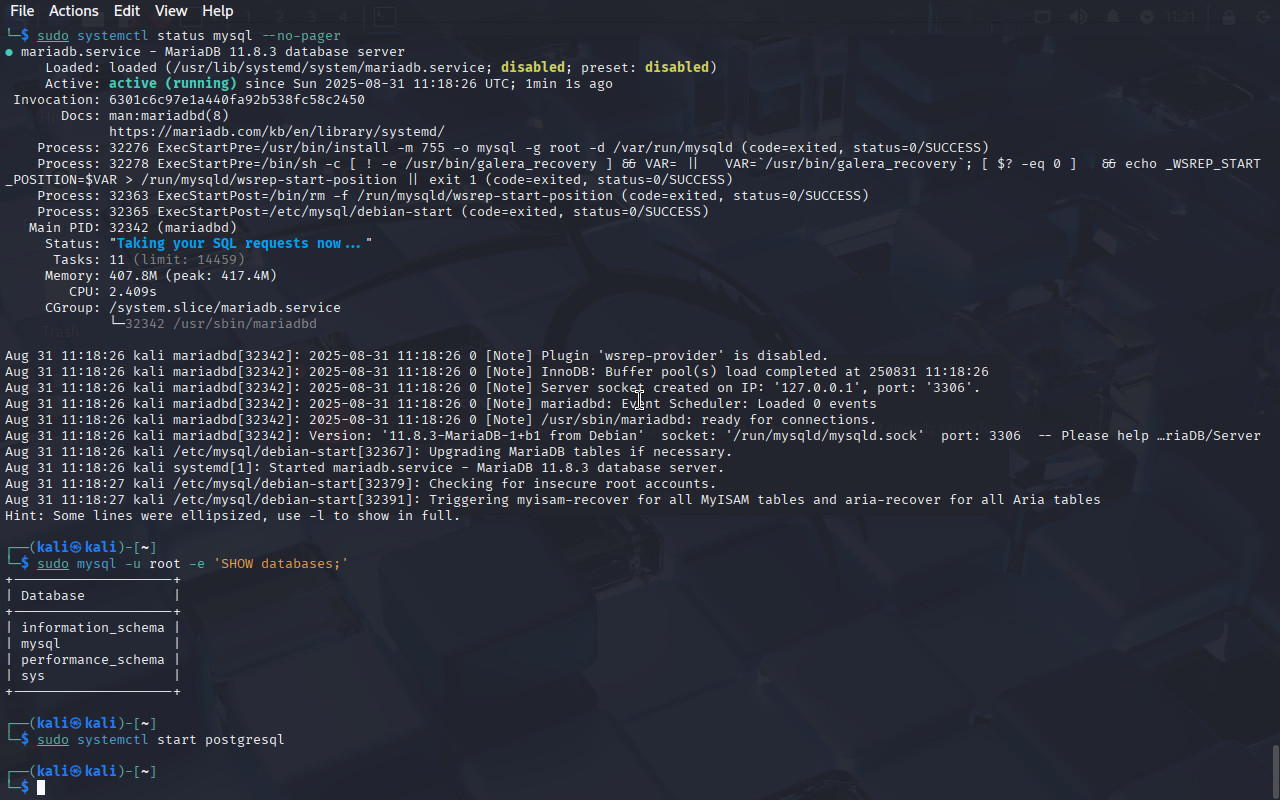
Task: Click the 'ExecStartPost=/bin/rm' process line
Action: coord(453,196)
